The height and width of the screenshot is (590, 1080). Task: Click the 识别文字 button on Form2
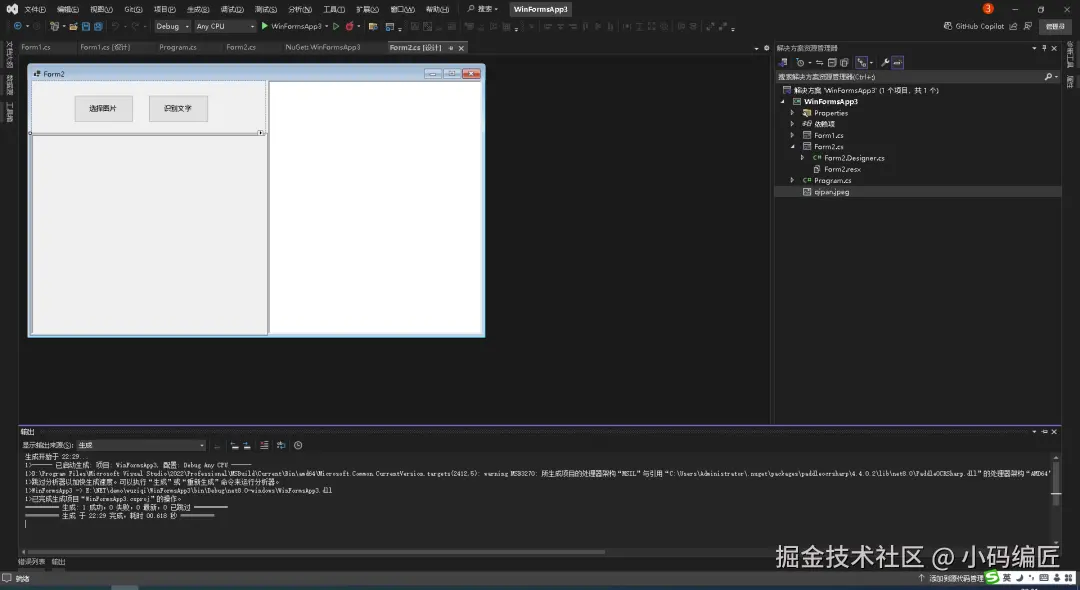pos(178,109)
